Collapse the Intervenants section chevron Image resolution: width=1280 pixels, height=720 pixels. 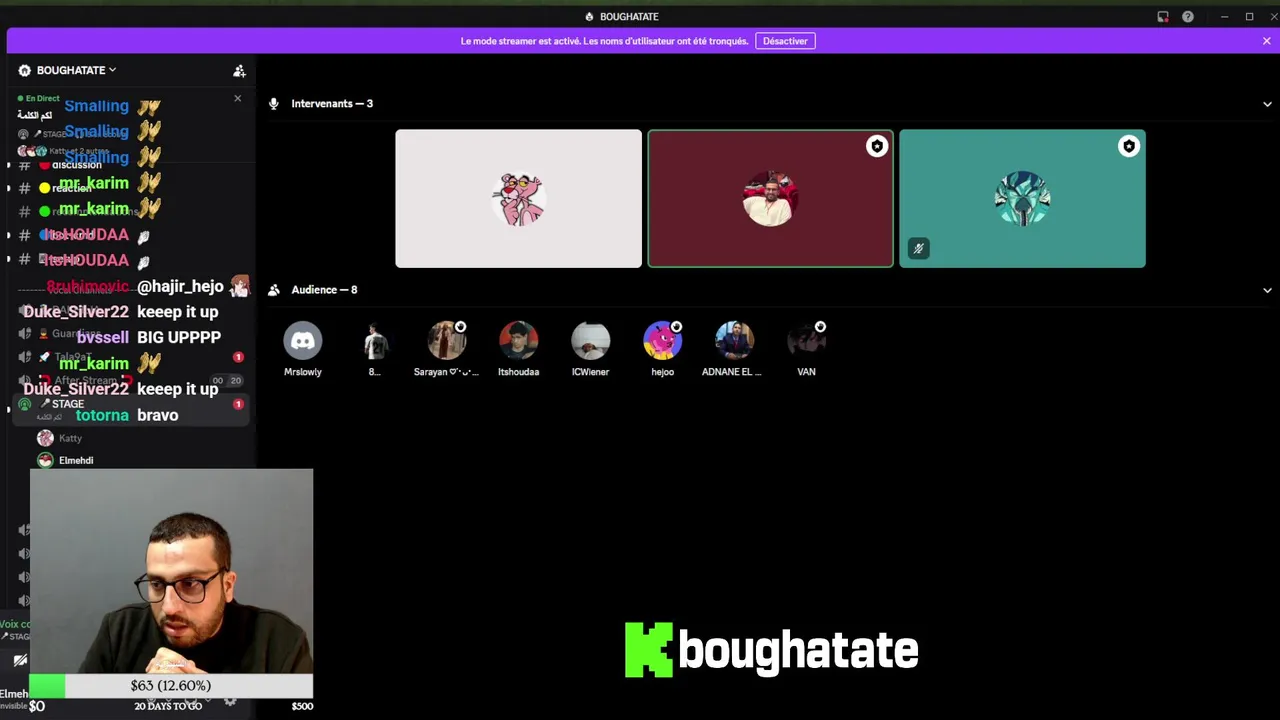(x=1267, y=104)
